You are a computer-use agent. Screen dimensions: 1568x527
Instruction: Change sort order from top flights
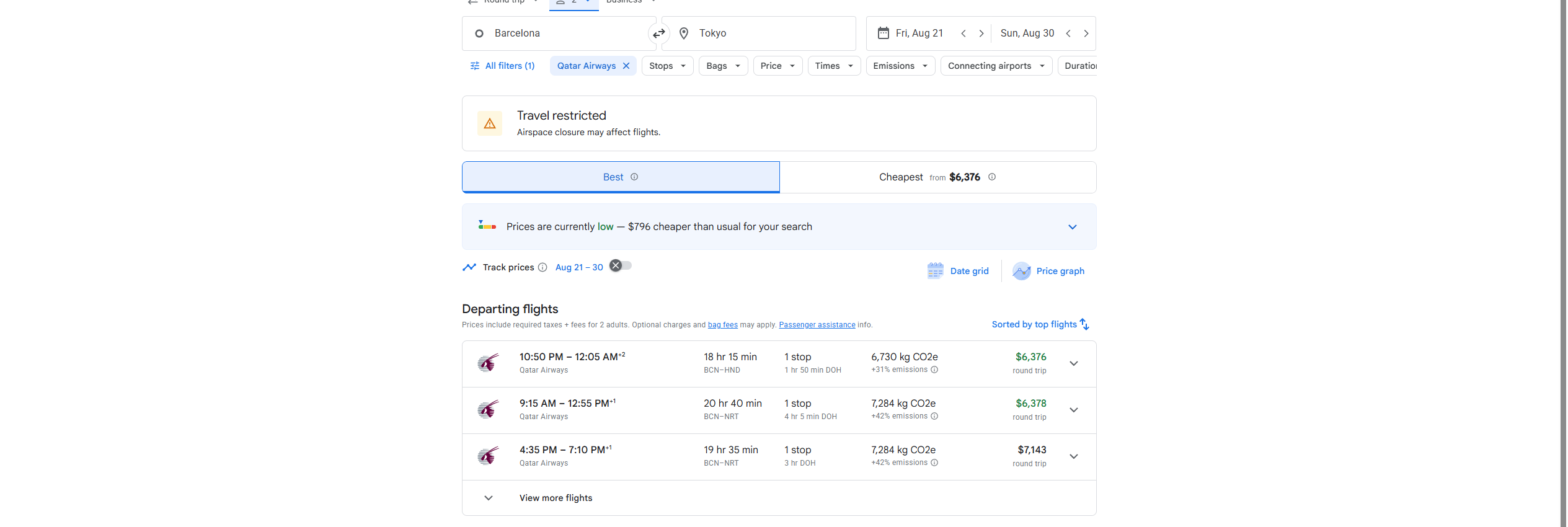[1040, 324]
